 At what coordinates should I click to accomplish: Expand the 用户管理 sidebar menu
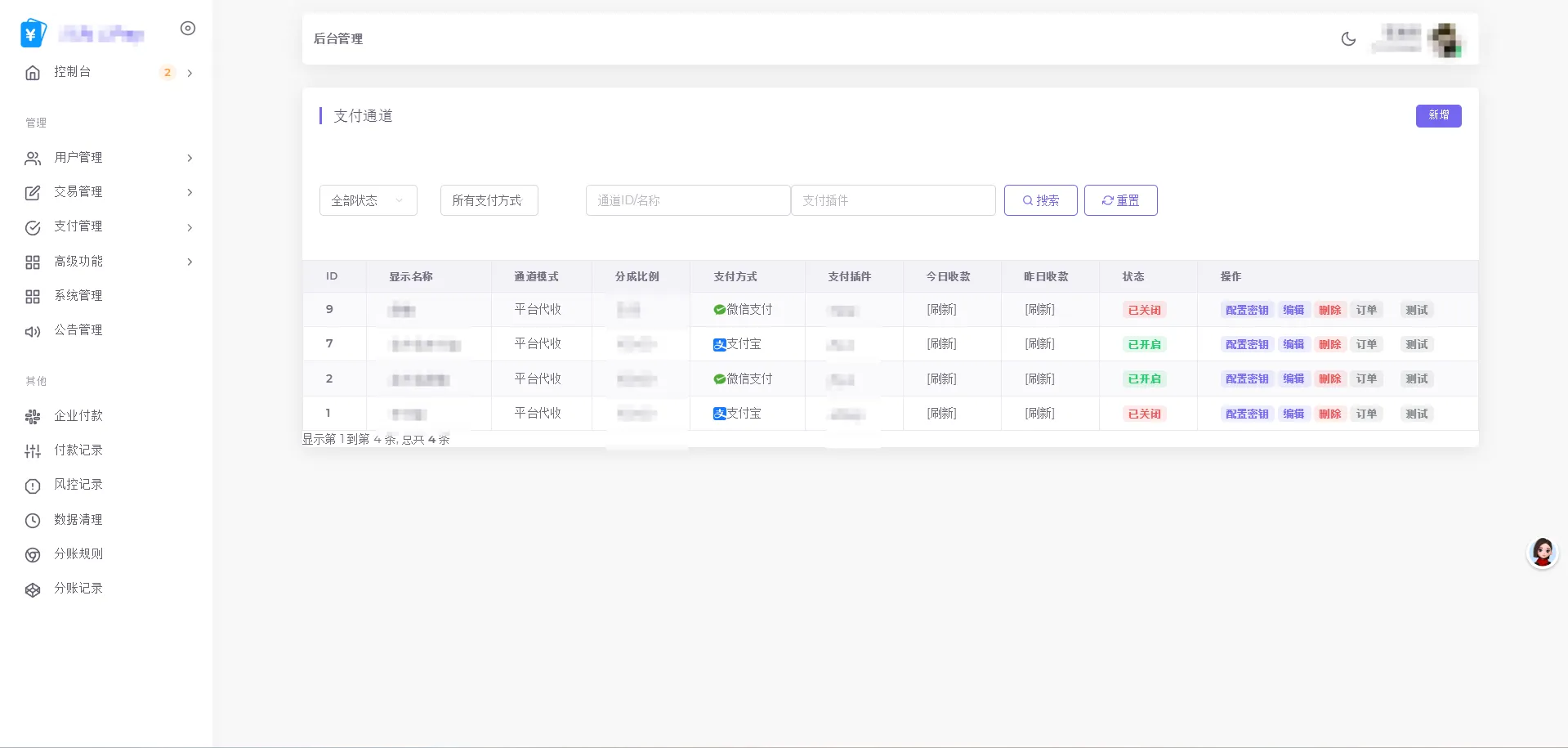(78, 158)
